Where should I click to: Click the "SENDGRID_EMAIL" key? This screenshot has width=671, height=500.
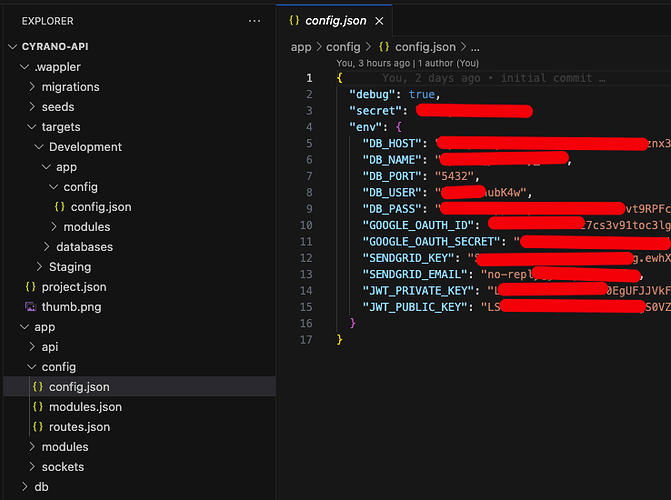point(415,274)
